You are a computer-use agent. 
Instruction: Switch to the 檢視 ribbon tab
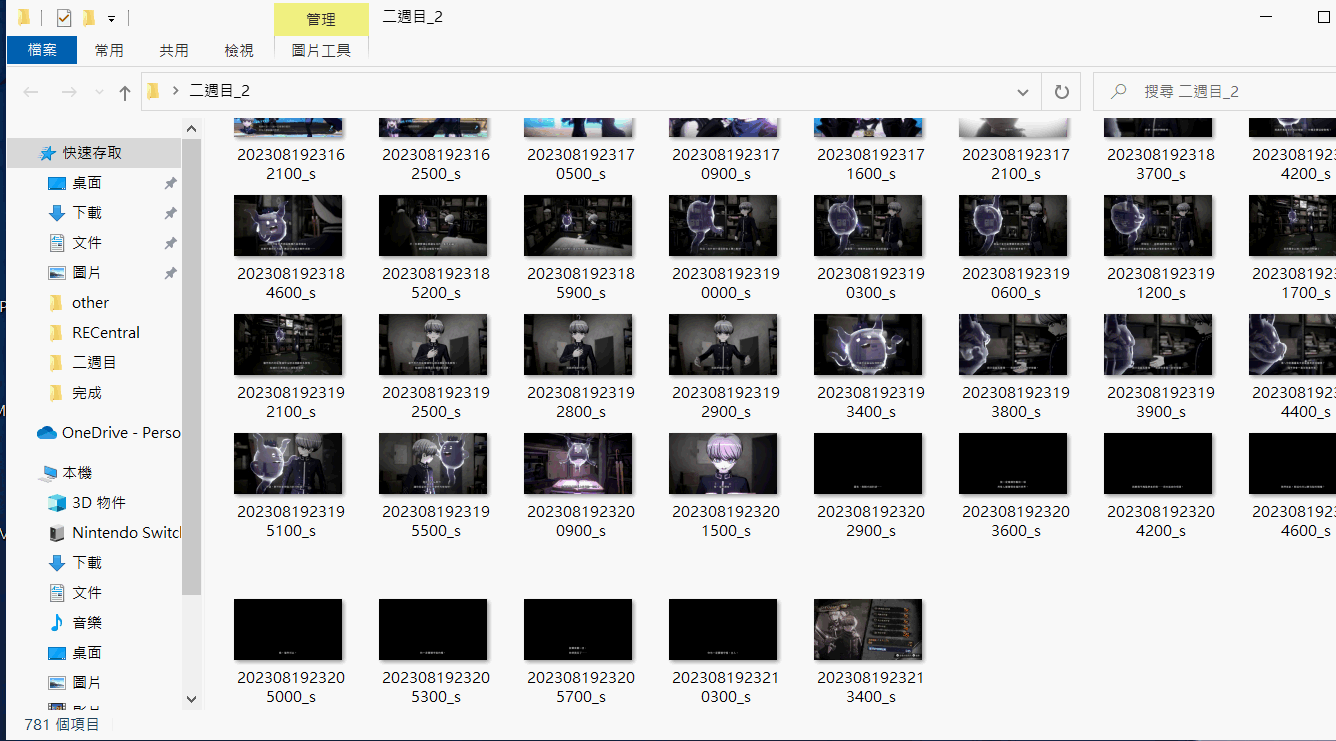pos(239,50)
